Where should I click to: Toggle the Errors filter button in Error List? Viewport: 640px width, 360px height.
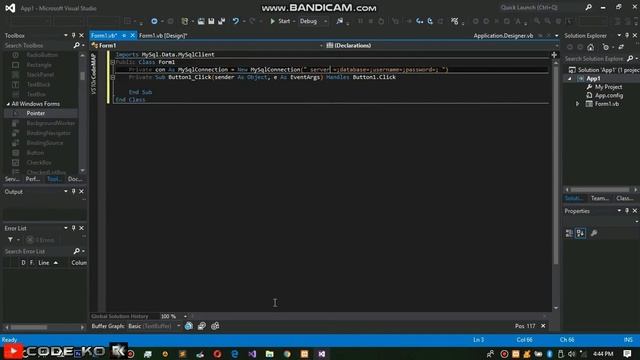click(x=40, y=240)
